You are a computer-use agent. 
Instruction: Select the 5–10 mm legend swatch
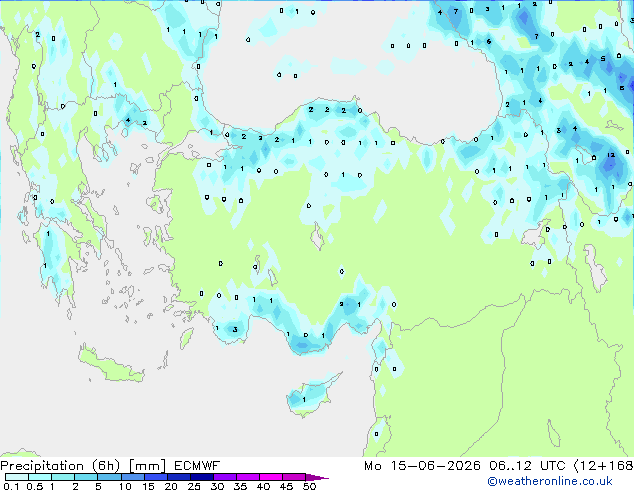point(109,477)
